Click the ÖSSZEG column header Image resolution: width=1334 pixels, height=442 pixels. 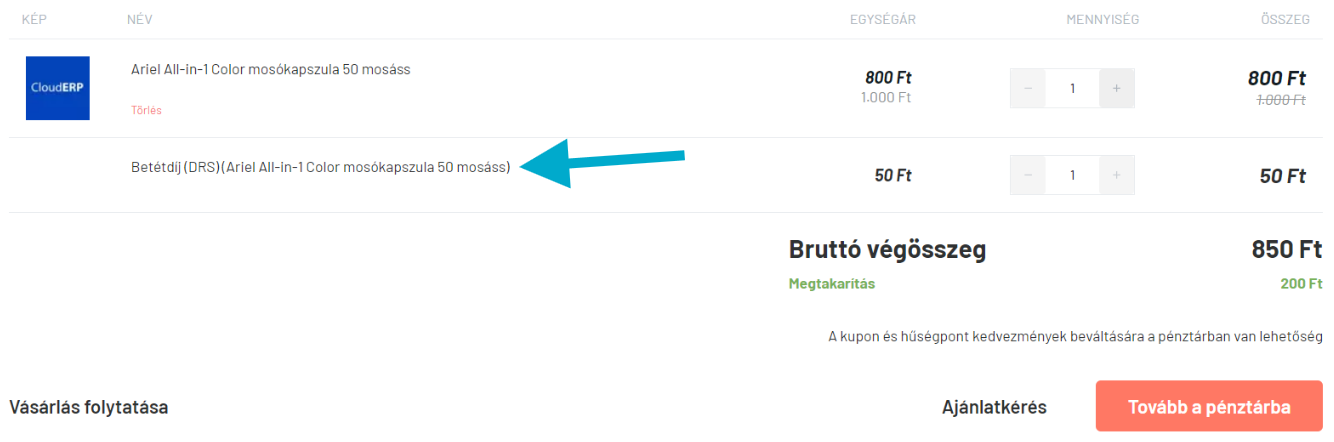pos(1285,19)
